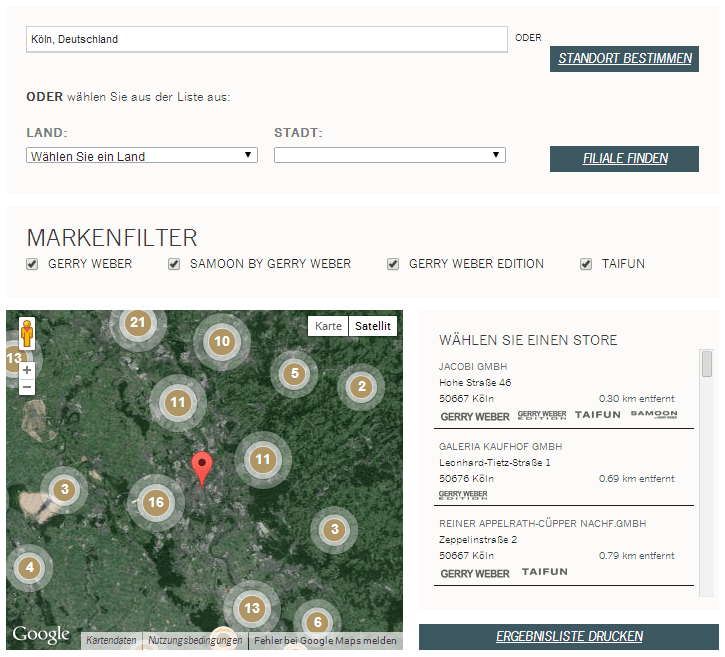Viewport: 725px width, 657px height.
Task: Zoom out with the map minus button
Action: 27,387
